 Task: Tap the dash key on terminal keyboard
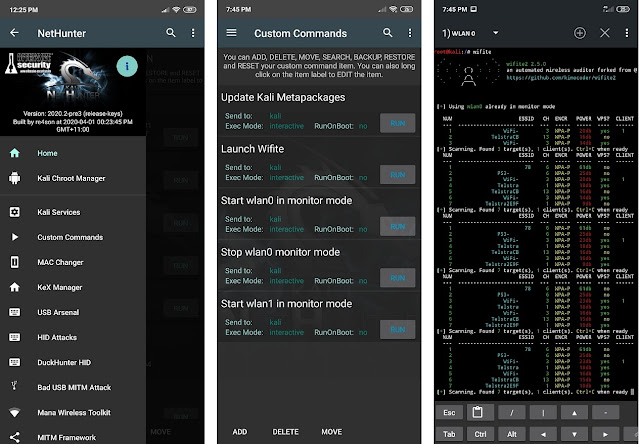pos(606,413)
